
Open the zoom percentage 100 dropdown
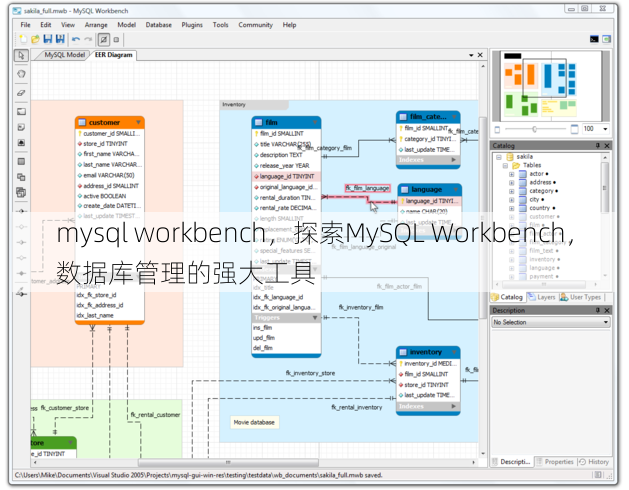click(x=605, y=129)
